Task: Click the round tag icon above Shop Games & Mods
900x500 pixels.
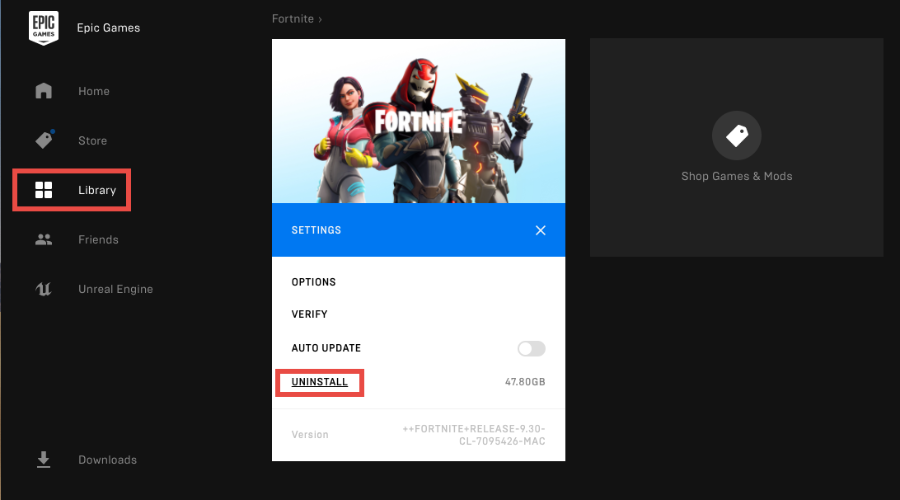Action: pos(736,136)
